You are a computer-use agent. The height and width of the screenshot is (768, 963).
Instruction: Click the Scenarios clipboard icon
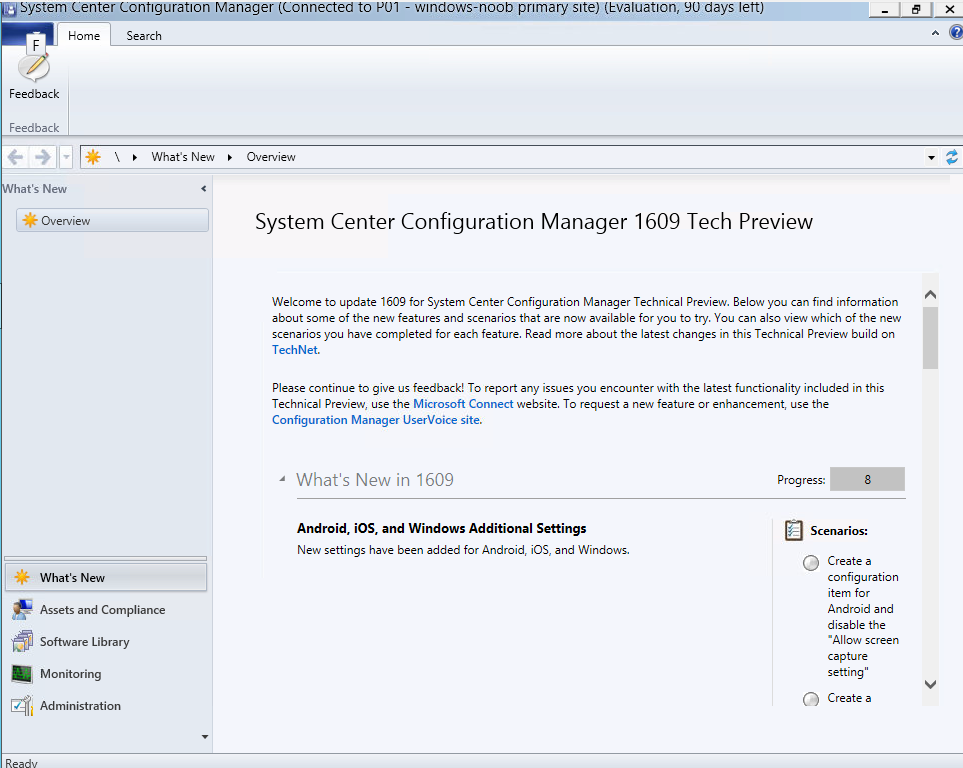pyautogui.click(x=793, y=530)
